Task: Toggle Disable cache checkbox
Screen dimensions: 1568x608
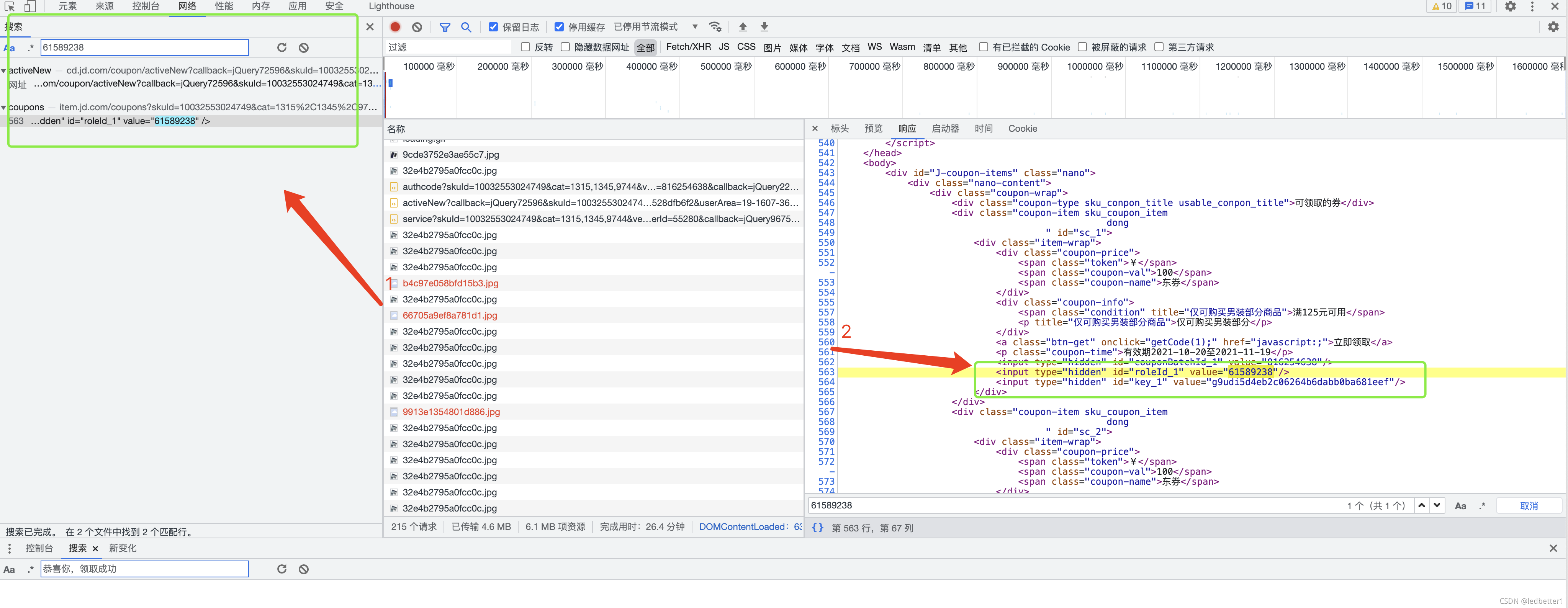Action: (x=560, y=27)
